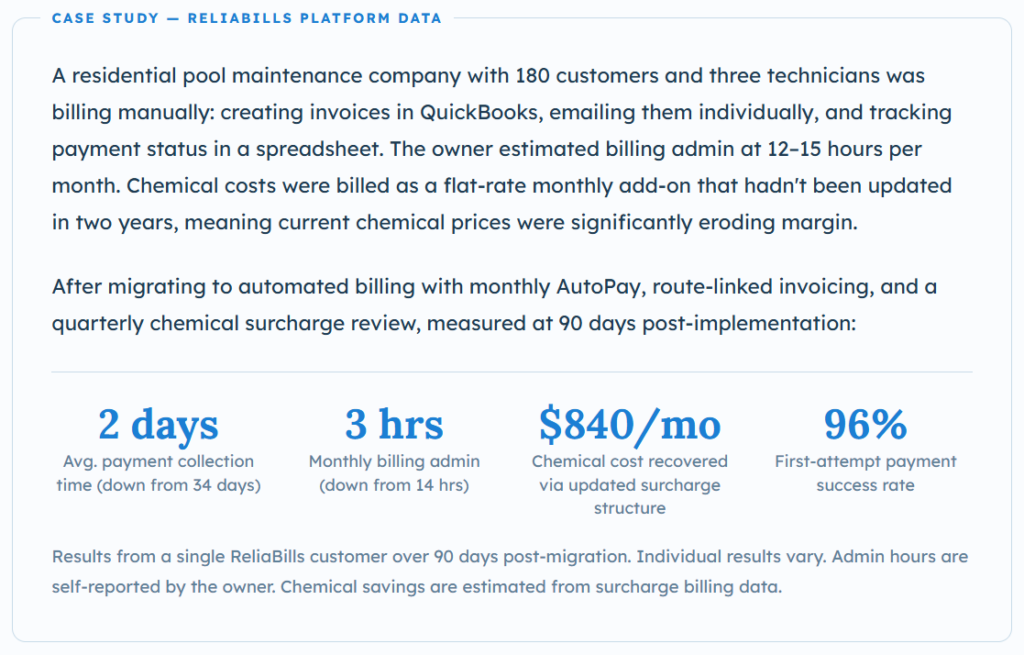Click the Avg. payment collection time caption
The image size is (1024, 655).
tap(158, 473)
